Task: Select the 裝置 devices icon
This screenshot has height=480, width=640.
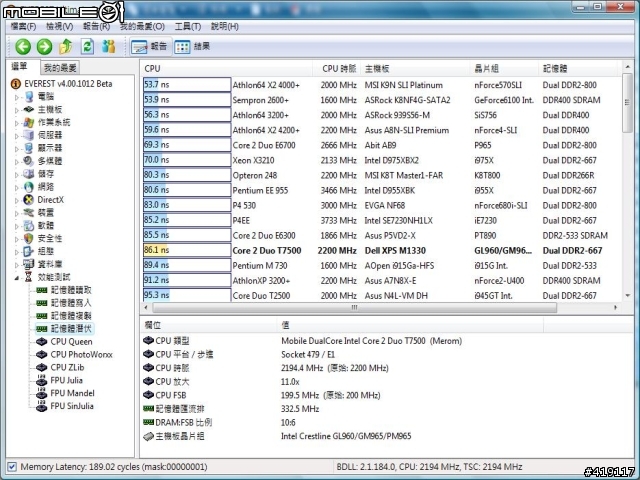Action: (x=29, y=212)
